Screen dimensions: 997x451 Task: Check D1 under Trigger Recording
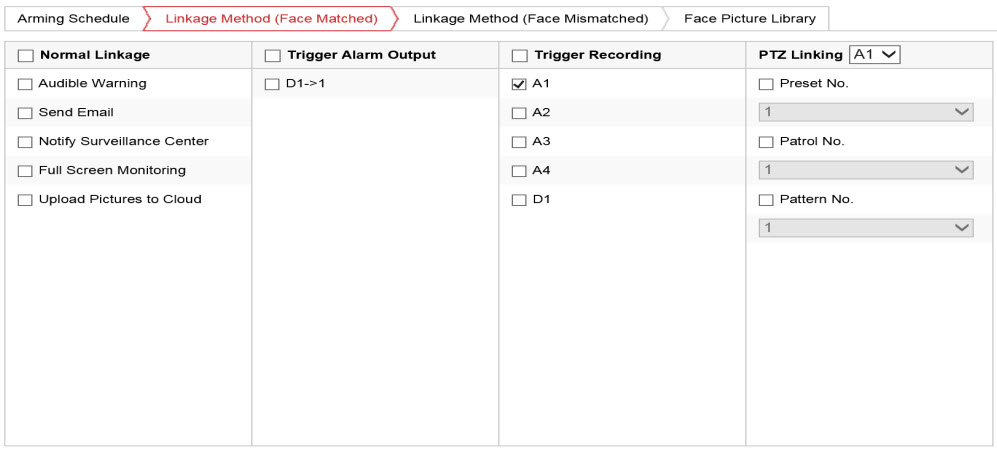pos(519,201)
